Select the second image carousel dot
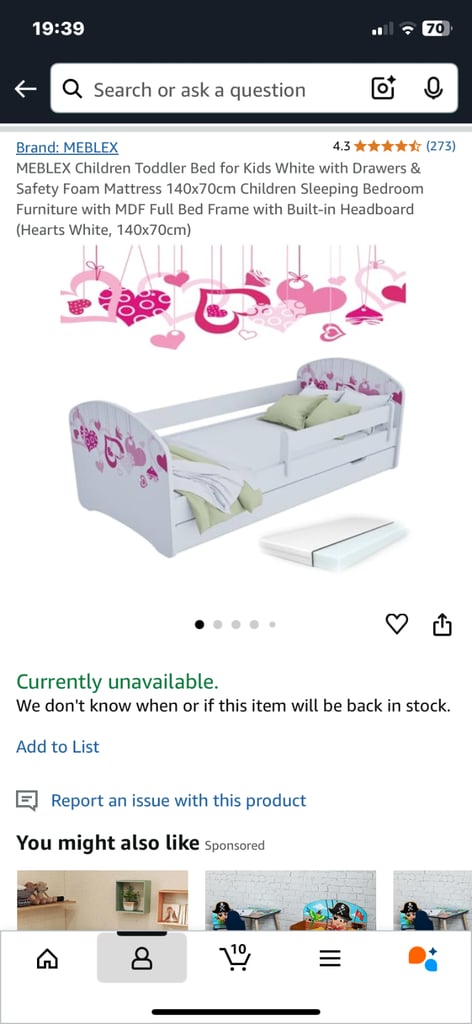The height and width of the screenshot is (1024, 472). click(x=218, y=625)
